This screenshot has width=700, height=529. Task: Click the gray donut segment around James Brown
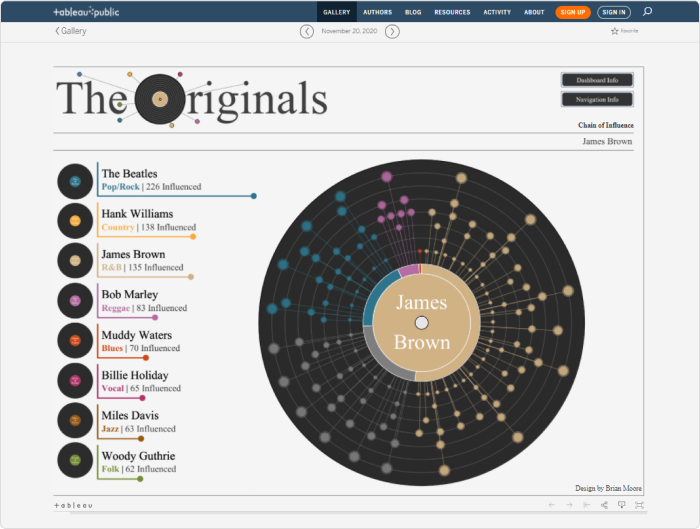(x=384, y=359)
